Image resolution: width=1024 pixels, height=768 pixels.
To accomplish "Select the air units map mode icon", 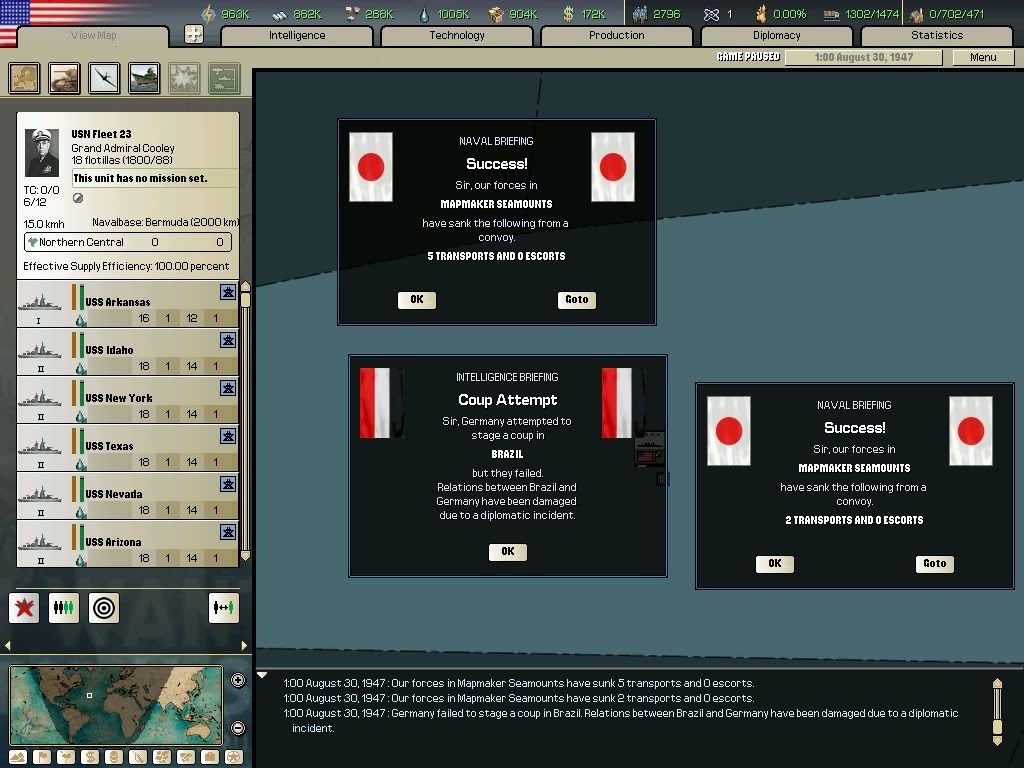I will pos(104,78).
